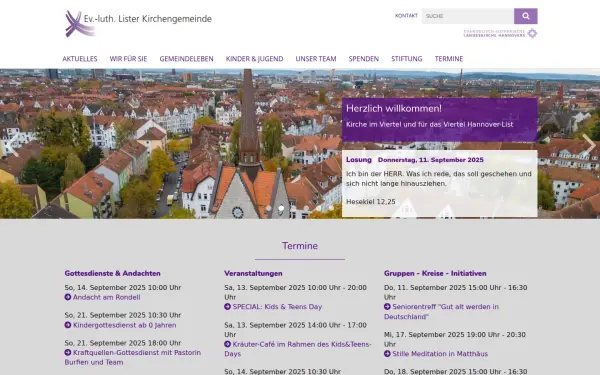Click the Lister Kirchengemeinde logo

(x=138, y=23)
